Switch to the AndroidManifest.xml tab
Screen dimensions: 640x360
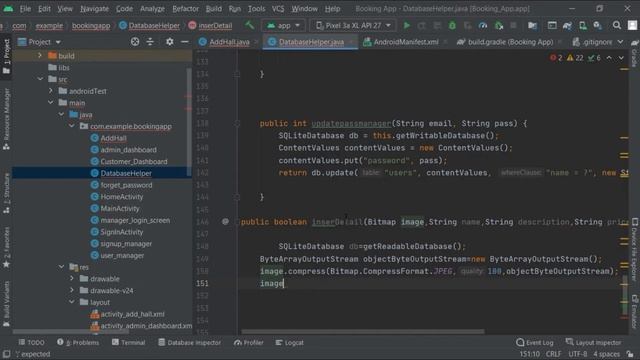(405, 42)
